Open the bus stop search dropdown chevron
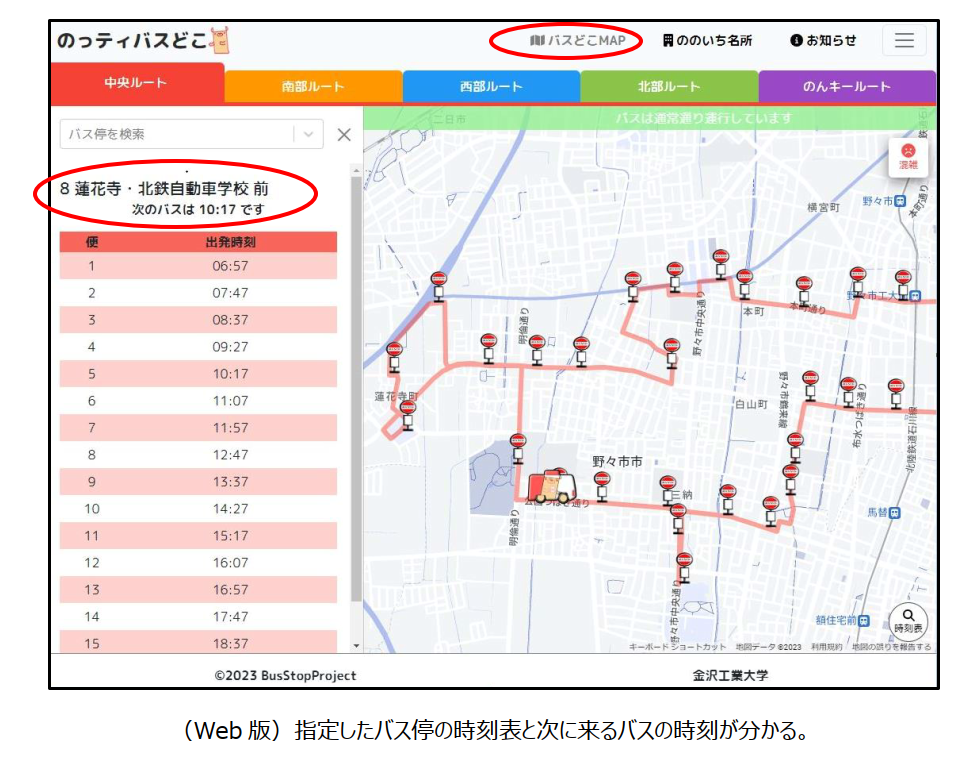The width and height of the screenshot is (977, 773). 308,134
